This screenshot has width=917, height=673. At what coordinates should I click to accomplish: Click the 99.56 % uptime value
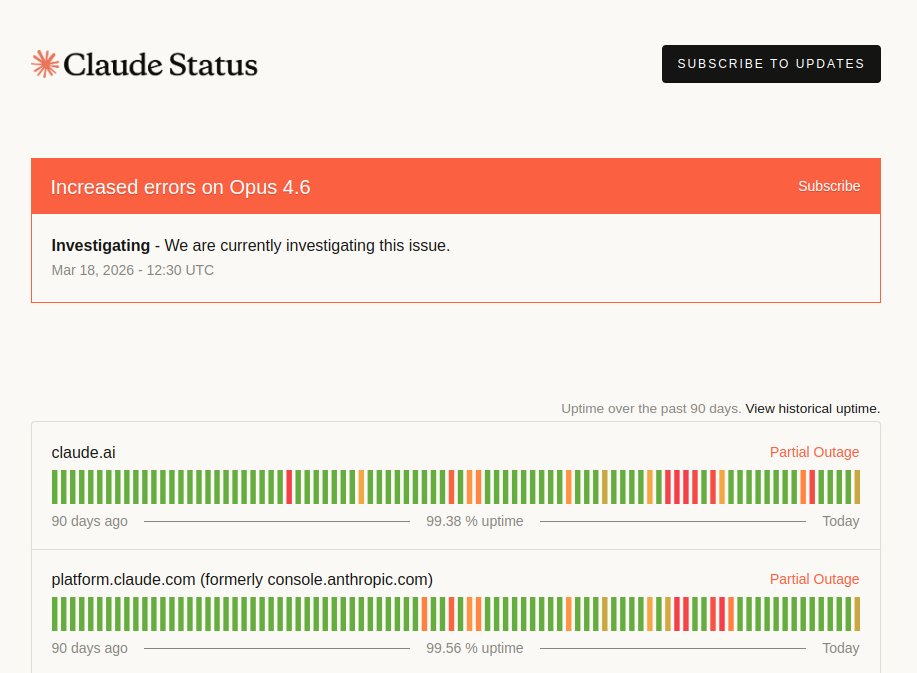(474, 648)
